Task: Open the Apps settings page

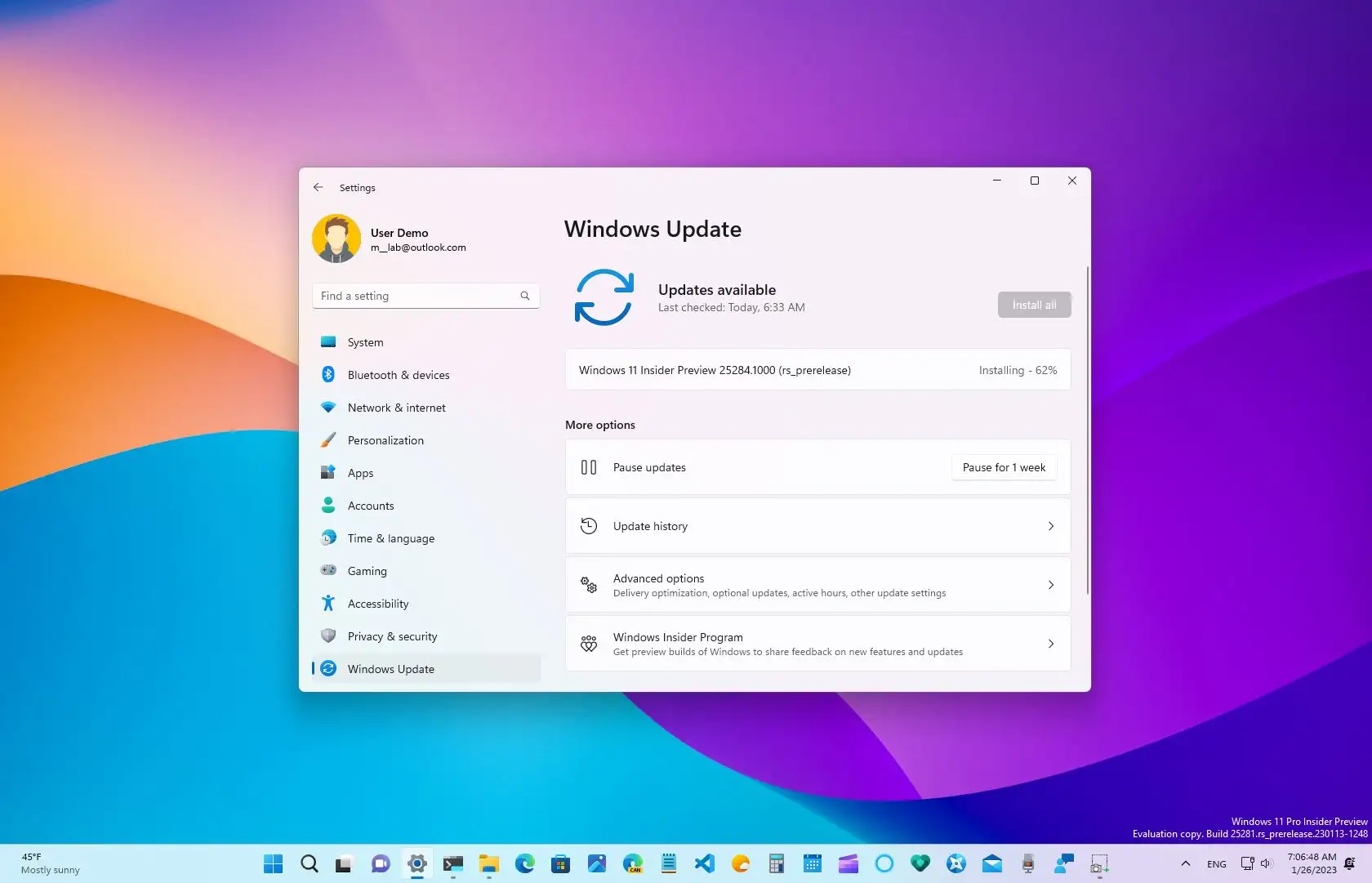Action: 425,473
